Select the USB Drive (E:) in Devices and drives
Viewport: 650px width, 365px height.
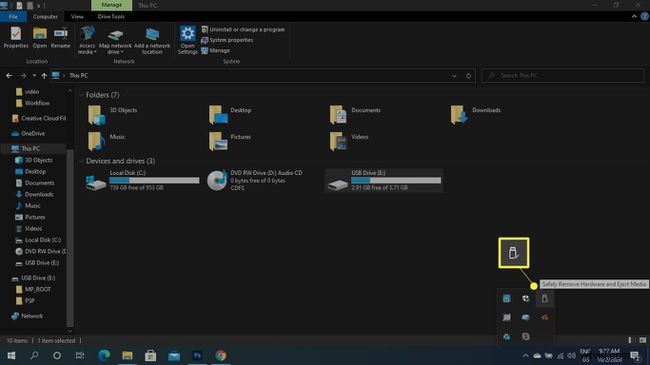384,180
